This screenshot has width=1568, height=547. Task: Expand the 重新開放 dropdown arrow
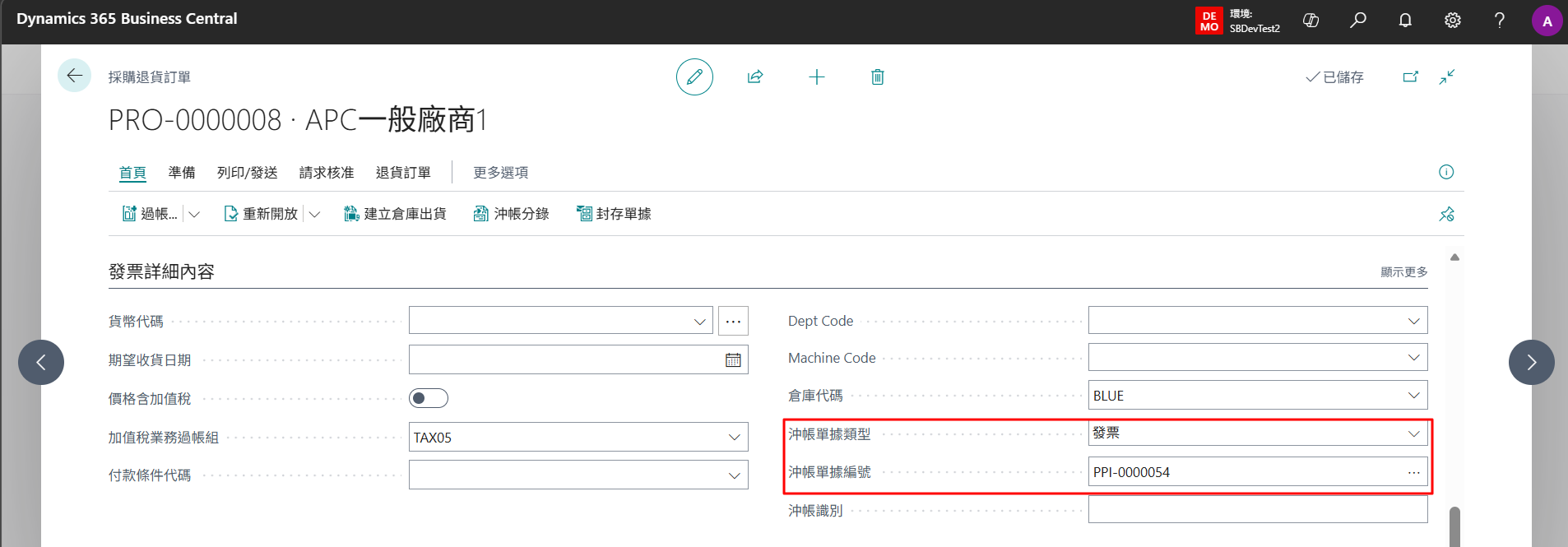point(314,214)
